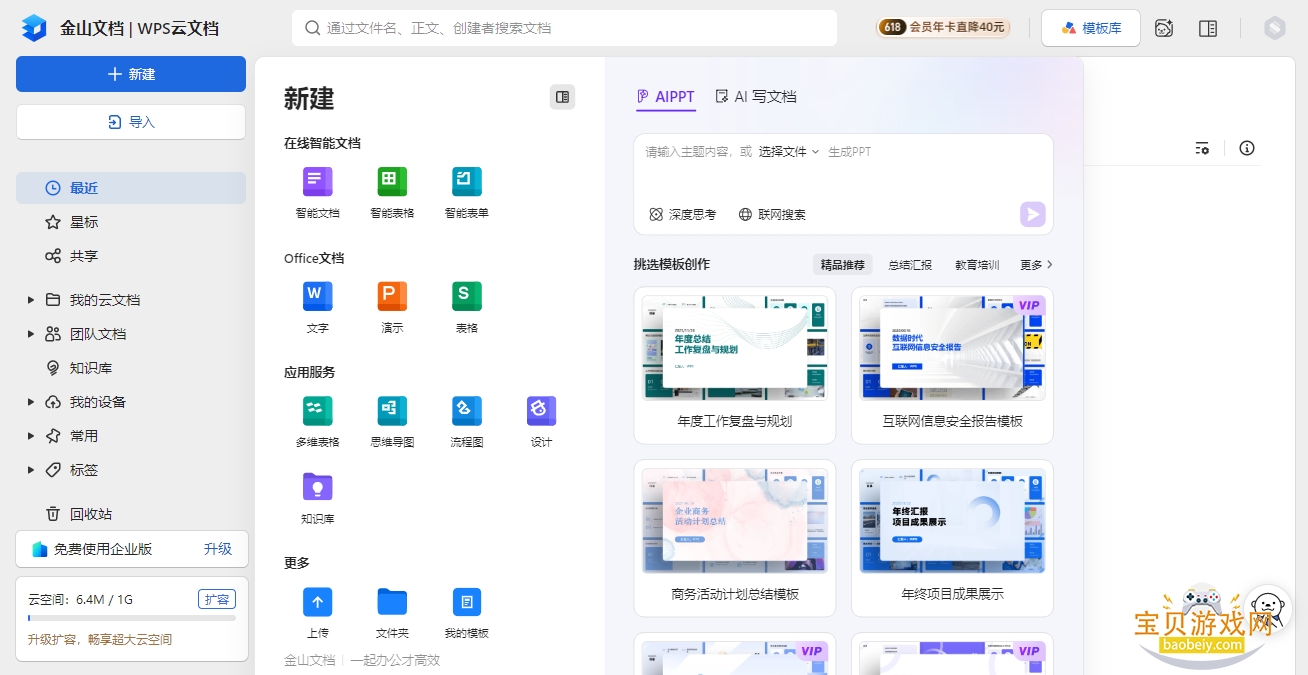The height and width of the screenshot is (675, 1308).
Task: Create a new 智能文档 smart document
Action: (x=317, y=182)
